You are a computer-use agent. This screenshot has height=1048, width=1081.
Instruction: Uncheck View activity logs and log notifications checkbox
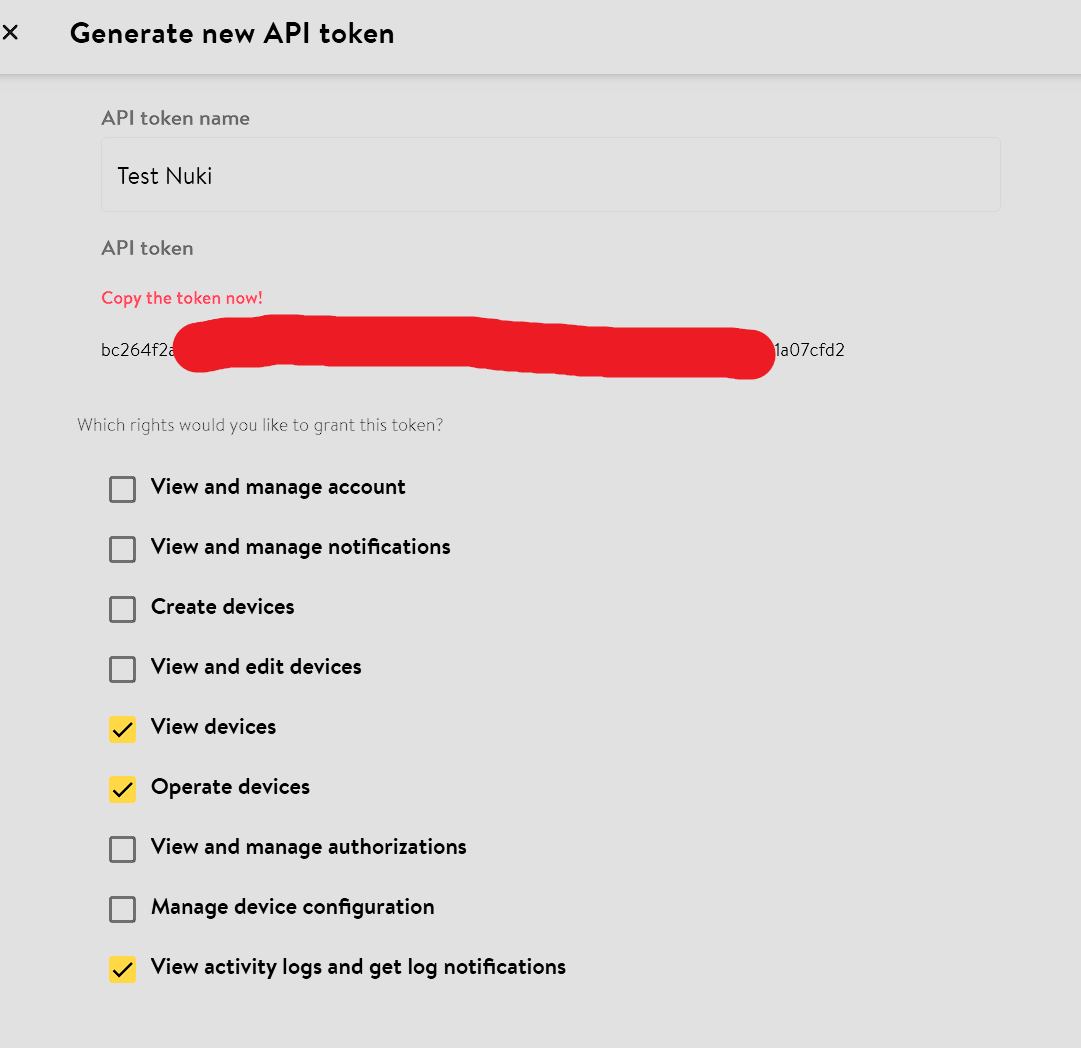[122, 969]
